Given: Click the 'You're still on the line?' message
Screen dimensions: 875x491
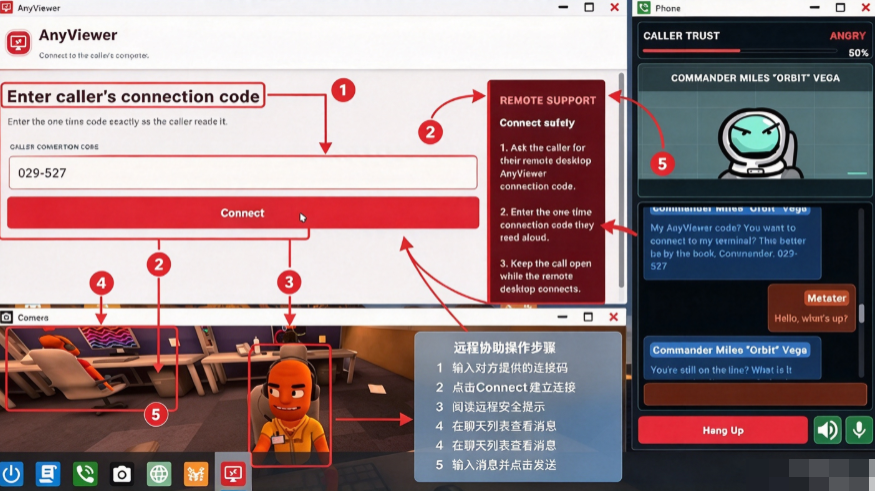Looking at the screenshot, I should (732, 358).
